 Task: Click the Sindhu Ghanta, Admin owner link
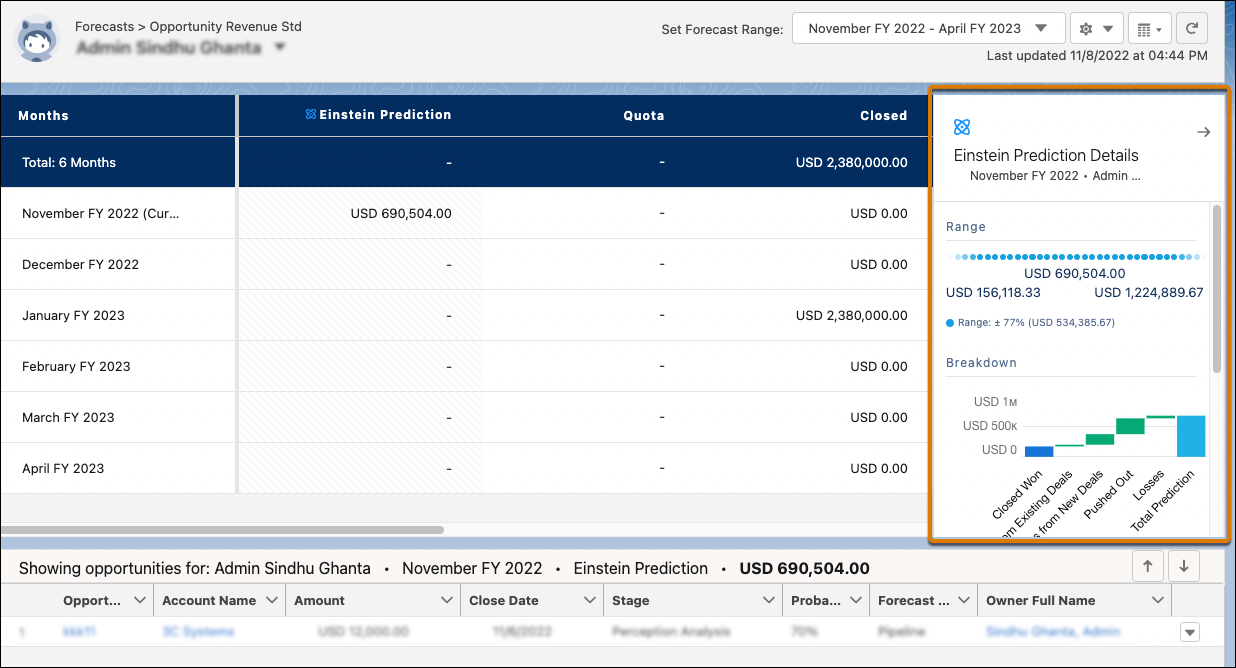tap(1052, 632)
